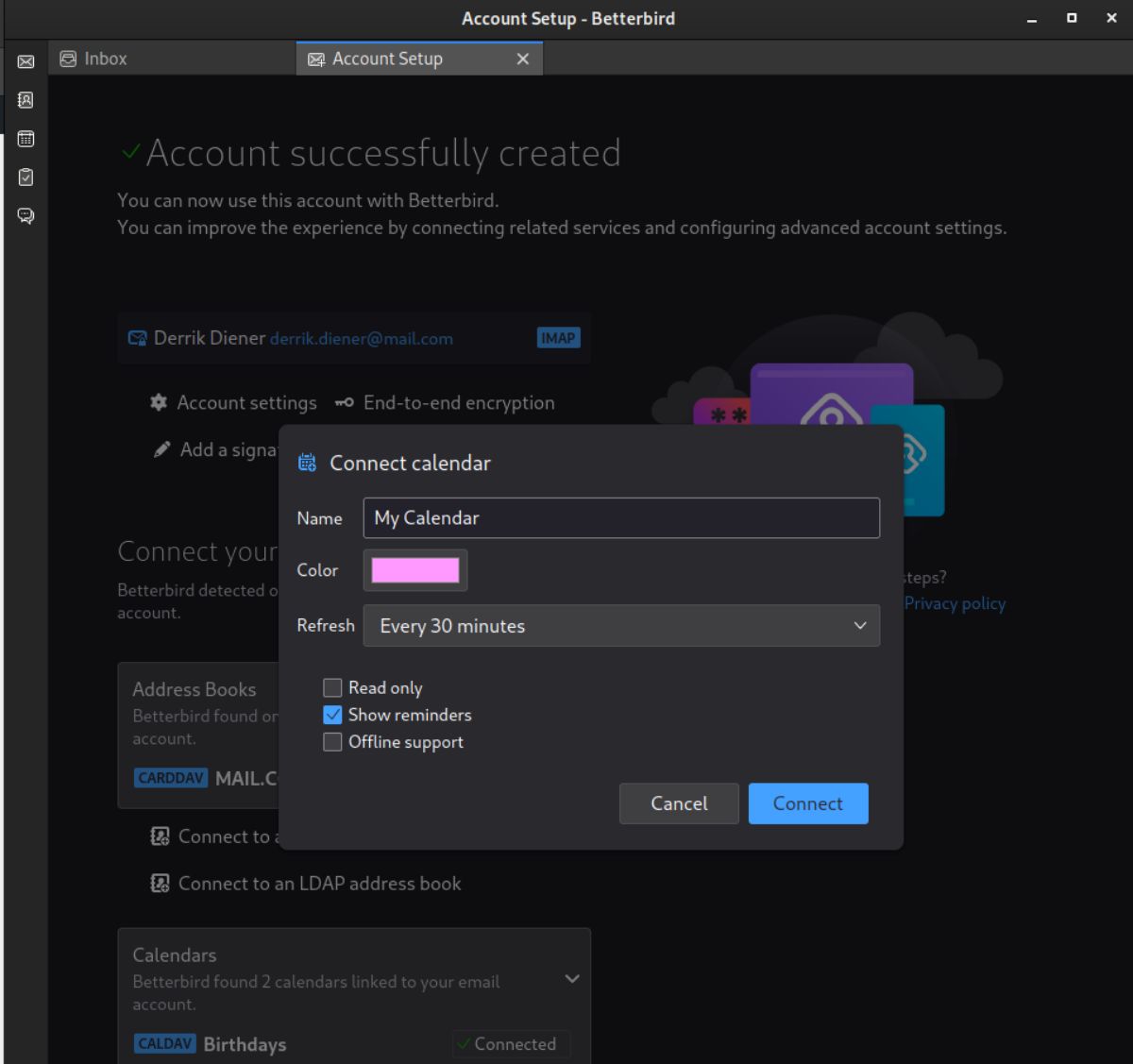Click the calendar Name text field
The height and width of the screenshot is (1064, 1133).
coord(621,517)
